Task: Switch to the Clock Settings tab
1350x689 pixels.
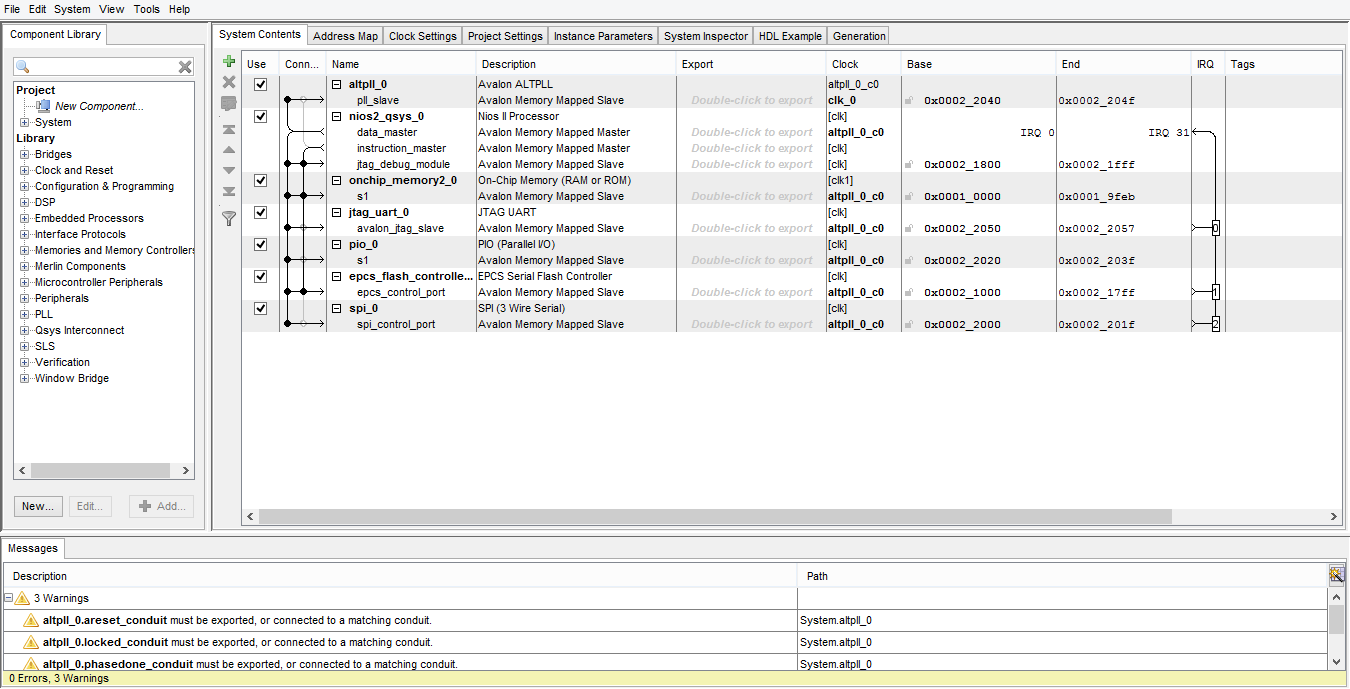Action: pyautogui.click(x=422, y=36)
